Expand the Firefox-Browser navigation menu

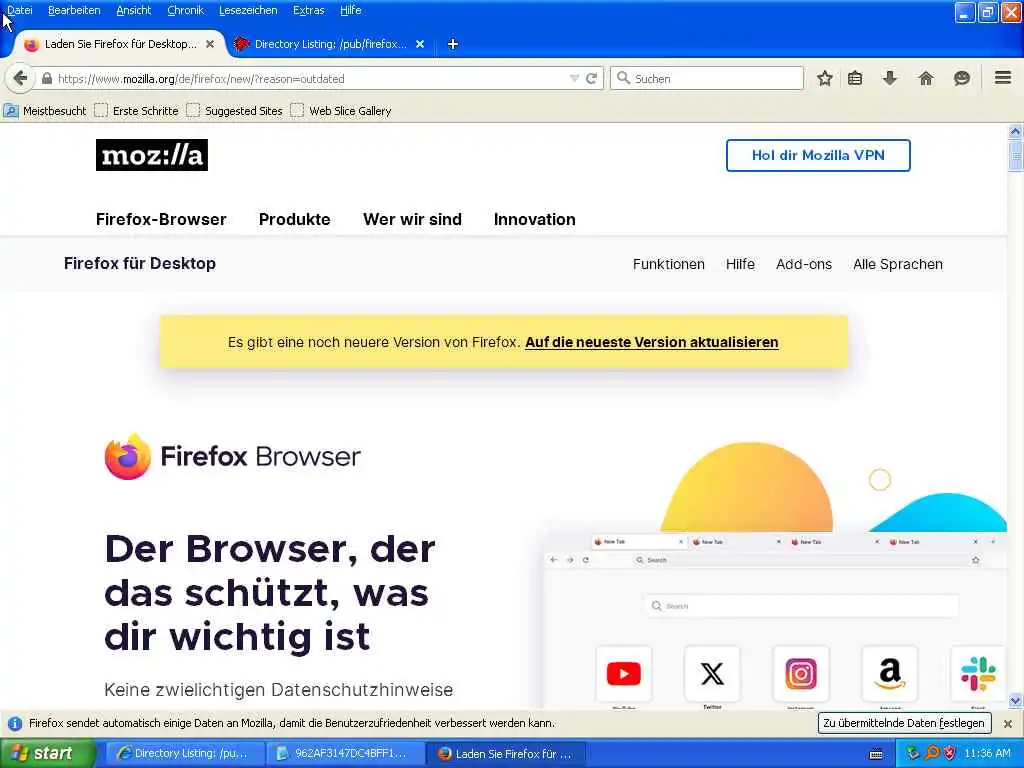[161, 219]
